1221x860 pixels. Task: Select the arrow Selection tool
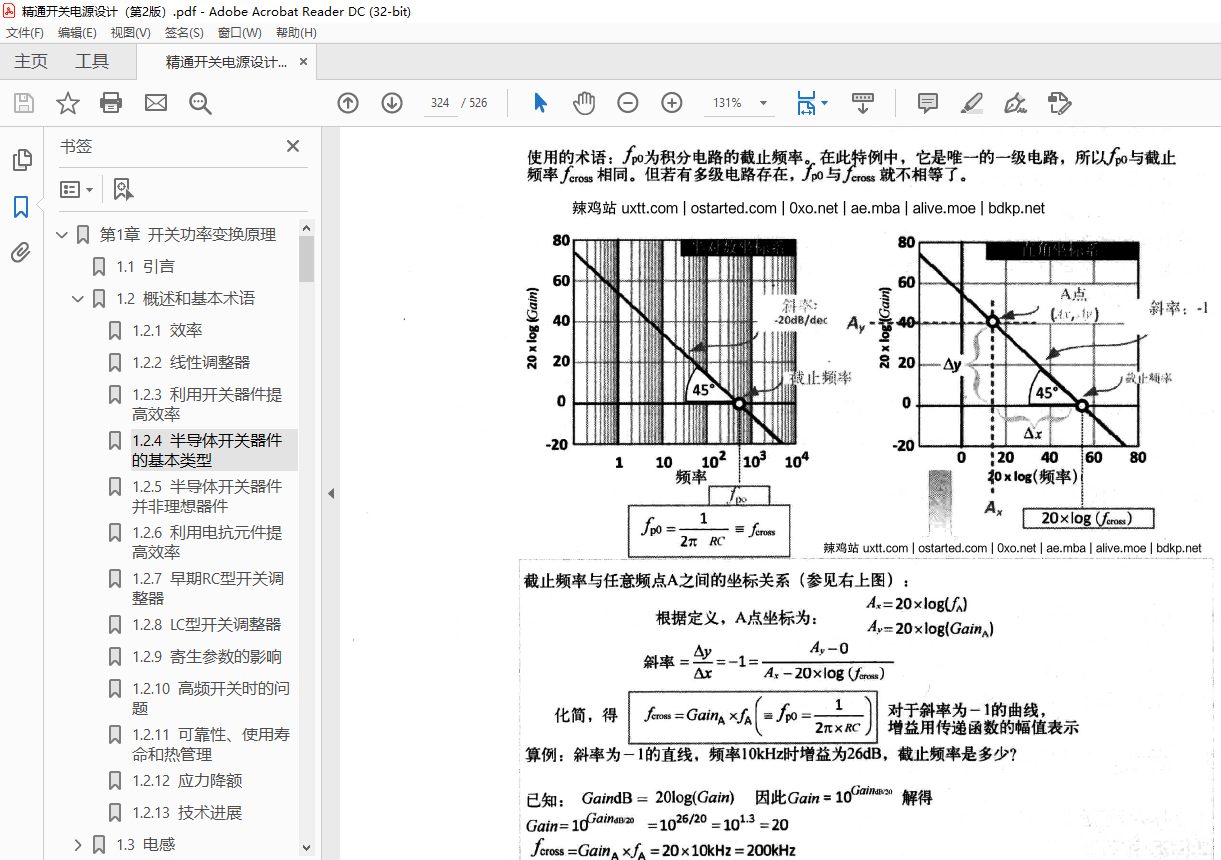540,103
